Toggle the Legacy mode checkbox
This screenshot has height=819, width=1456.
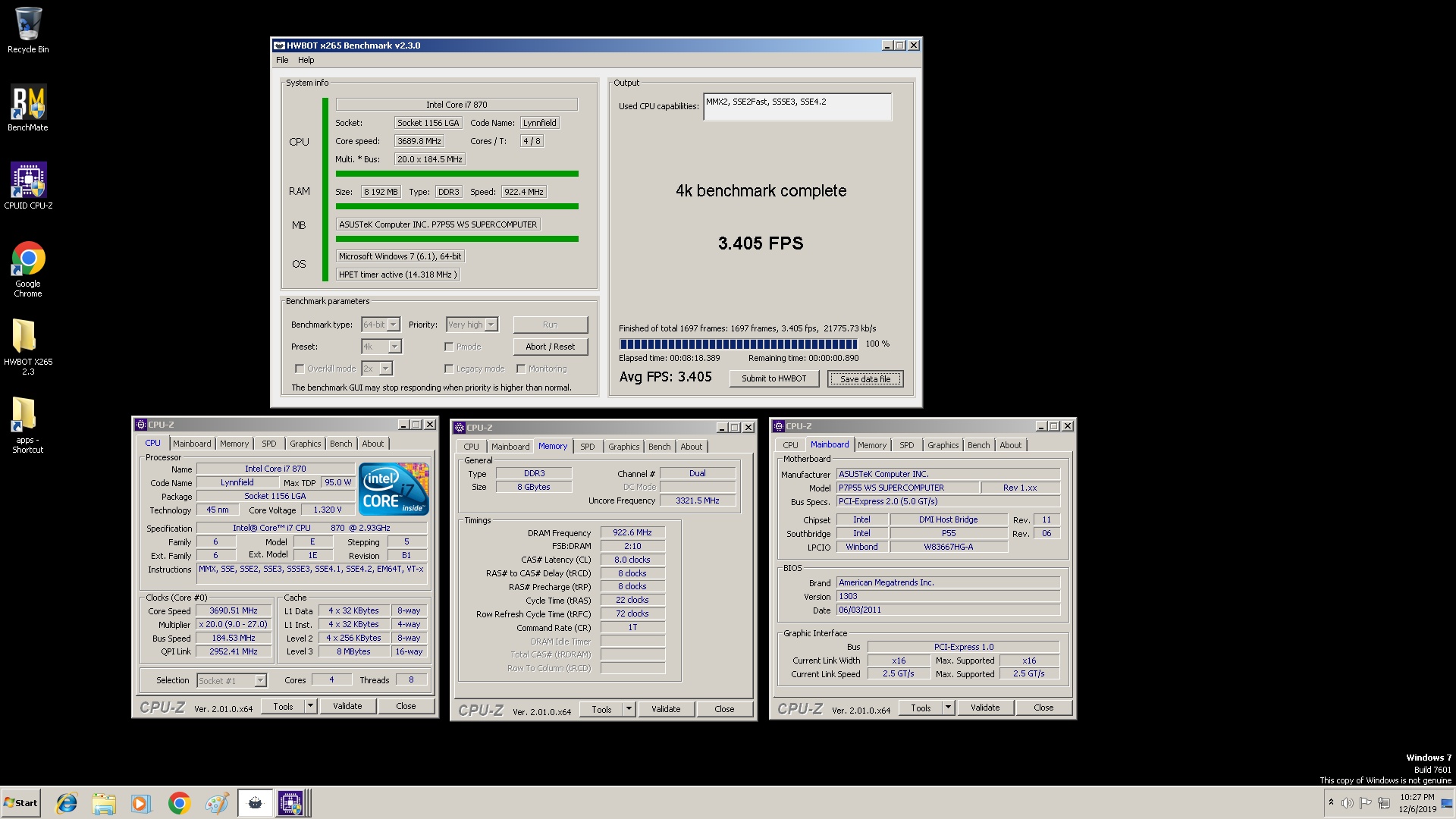[449, 369]
